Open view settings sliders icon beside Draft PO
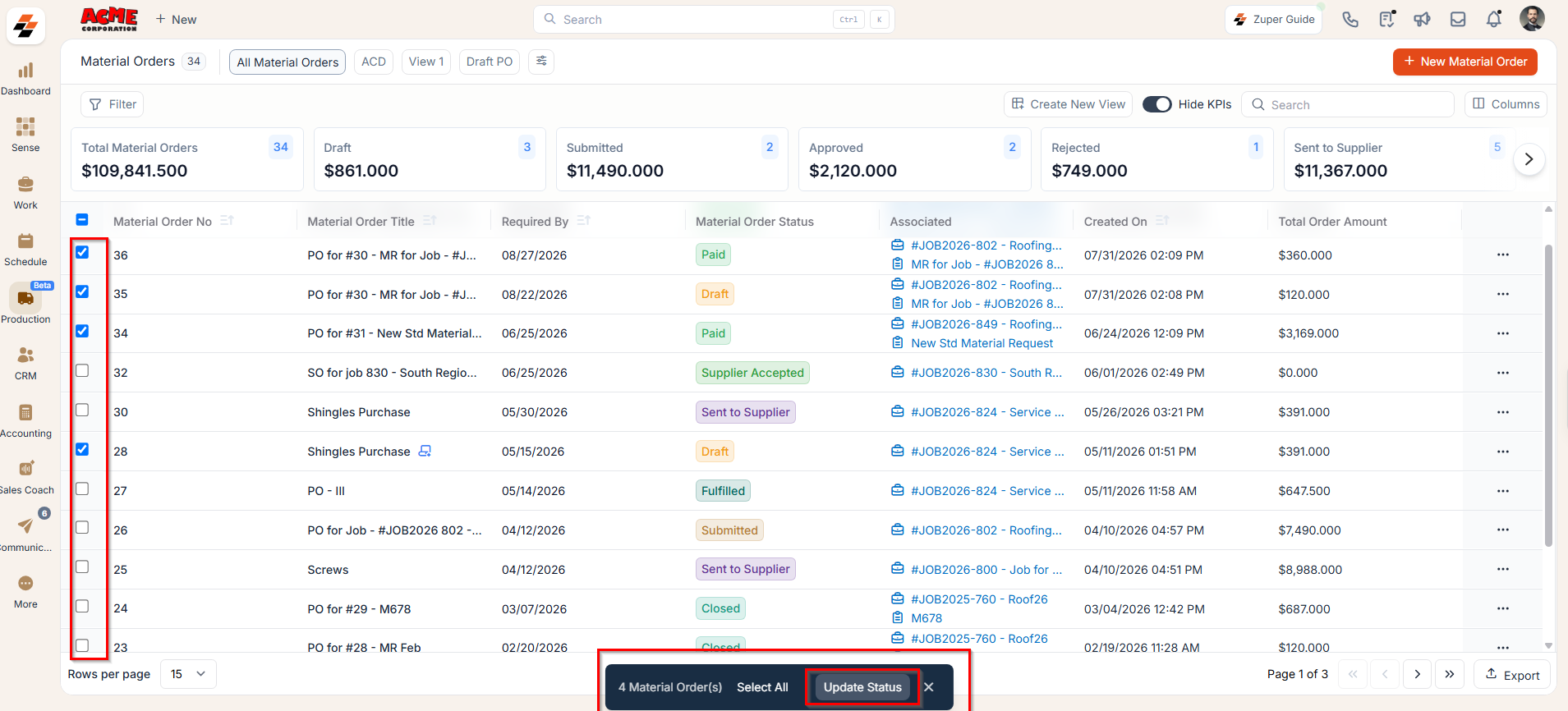Image resolution: width=1568 pixels, height=711 pixels. 541,62
